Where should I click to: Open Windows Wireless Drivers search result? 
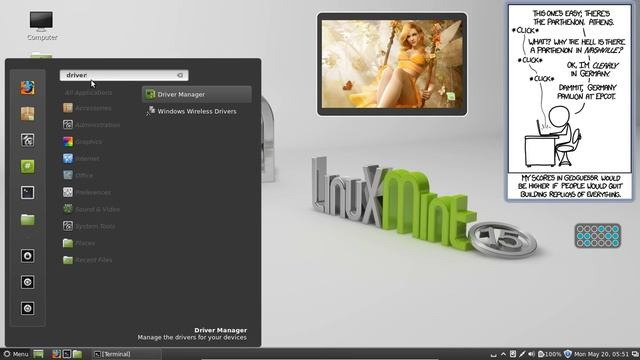[x=197, y=111]
